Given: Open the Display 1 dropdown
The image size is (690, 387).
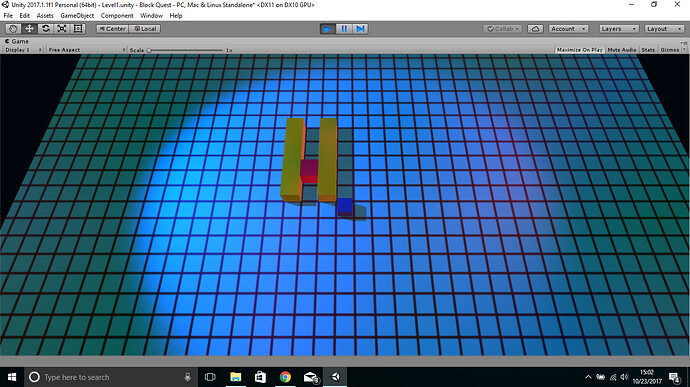Looking at the screenshot, I should 23,50.
